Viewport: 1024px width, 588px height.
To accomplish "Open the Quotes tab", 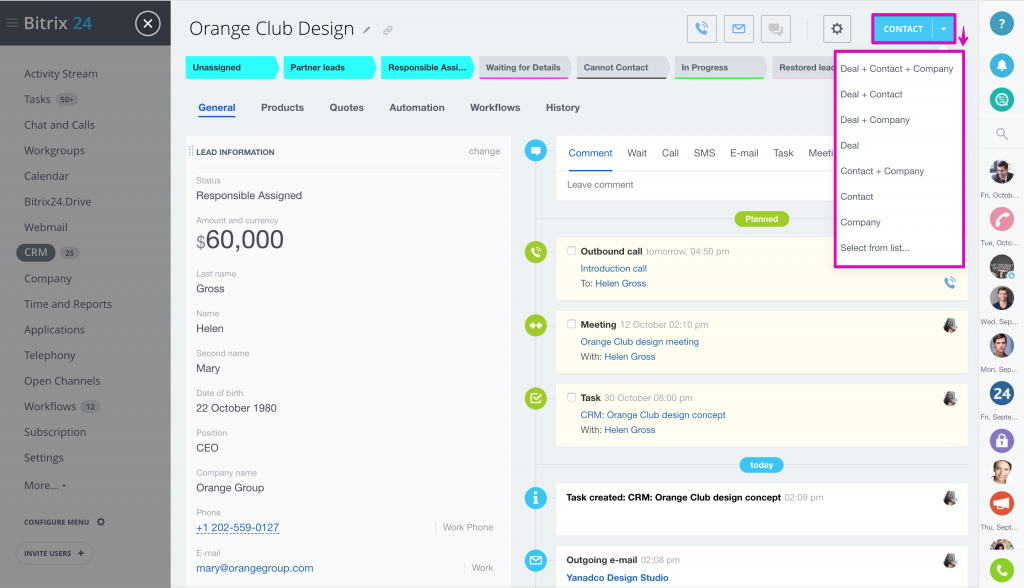I will point(346,108).
